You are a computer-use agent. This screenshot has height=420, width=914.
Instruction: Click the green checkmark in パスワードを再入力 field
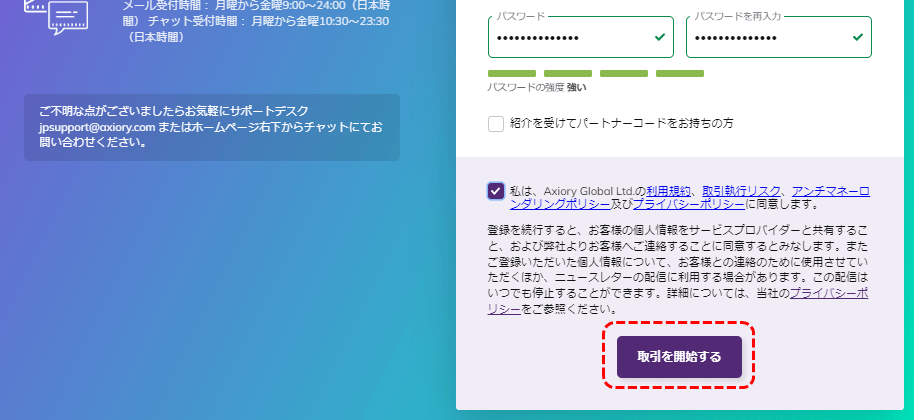pyautogui.click(x=857, y=37)
